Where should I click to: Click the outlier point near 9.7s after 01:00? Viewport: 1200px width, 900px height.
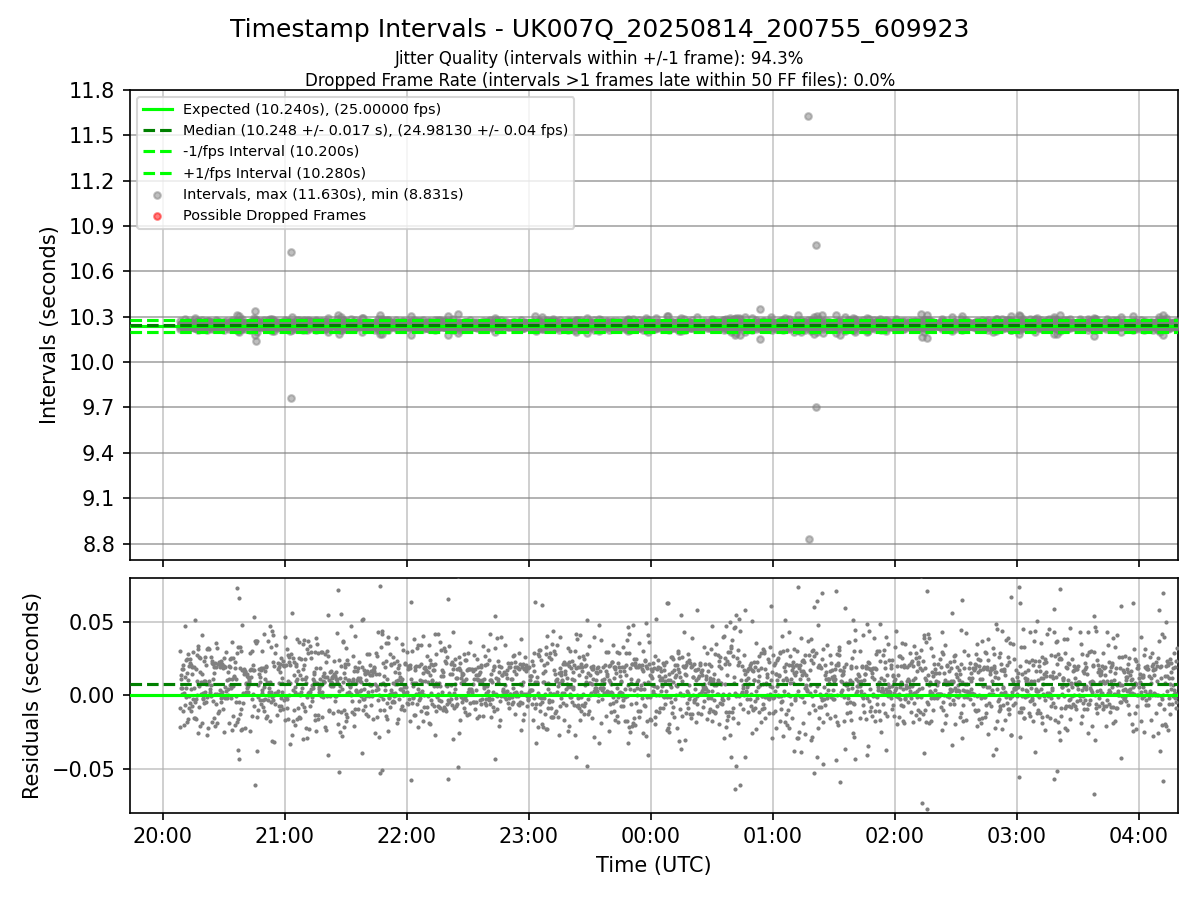pyautogui.click(x=816, y=407)
